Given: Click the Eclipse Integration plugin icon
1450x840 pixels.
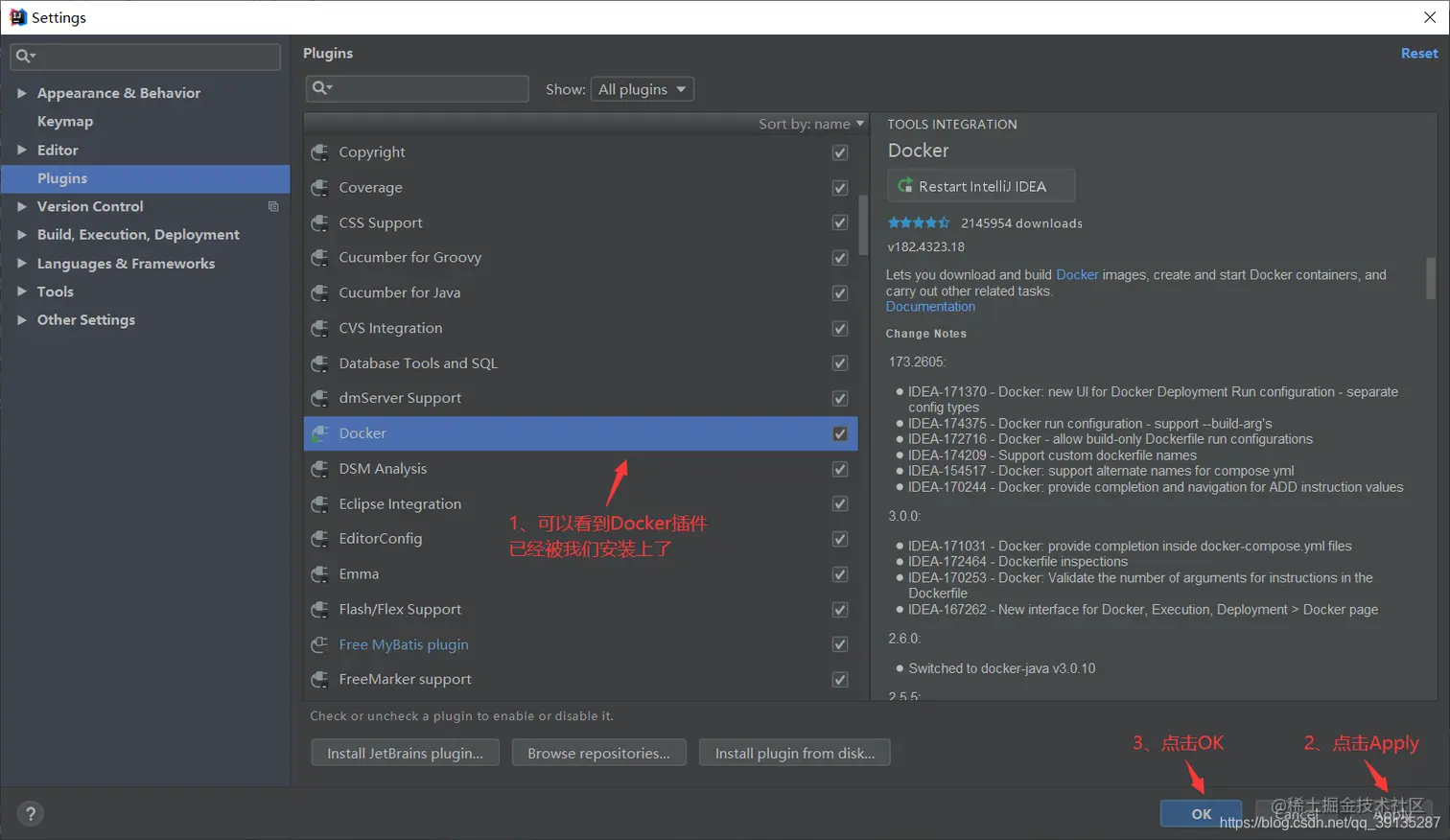Looking at the screenshot, I should pyautogui.click(x=319, y=503).
